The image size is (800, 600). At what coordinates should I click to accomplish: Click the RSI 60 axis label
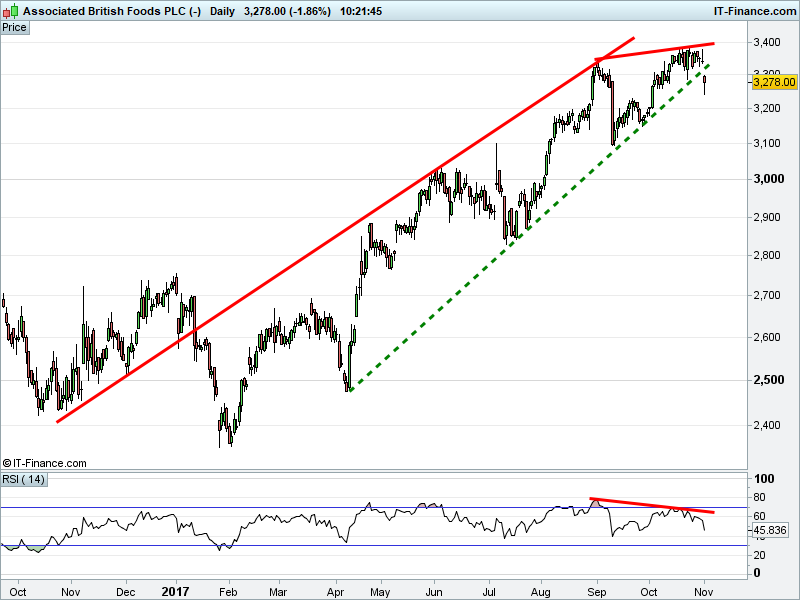point(759,516)
